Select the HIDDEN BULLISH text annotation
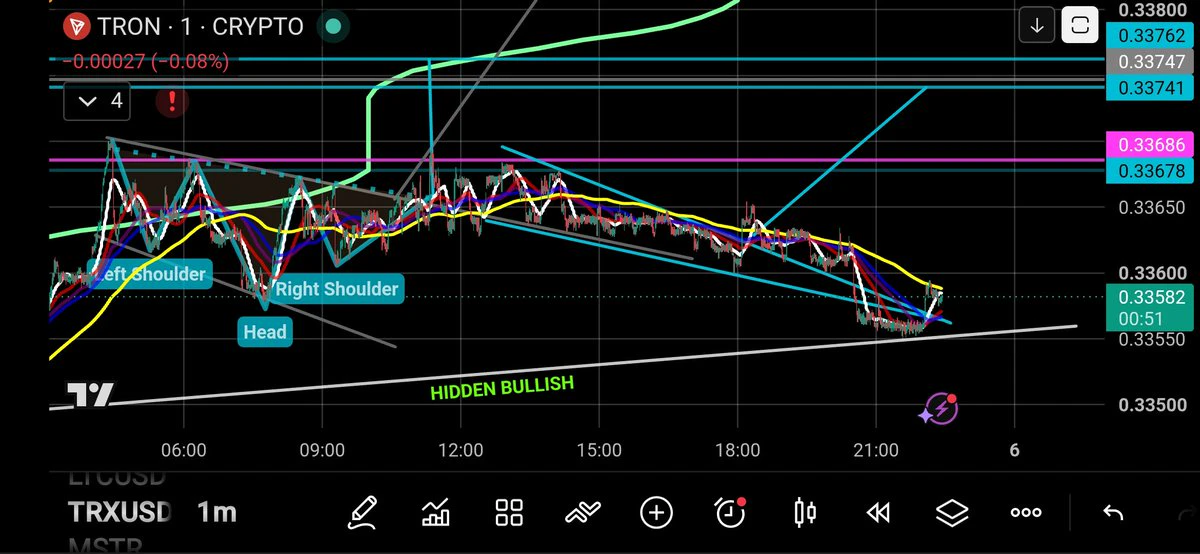 502,388
